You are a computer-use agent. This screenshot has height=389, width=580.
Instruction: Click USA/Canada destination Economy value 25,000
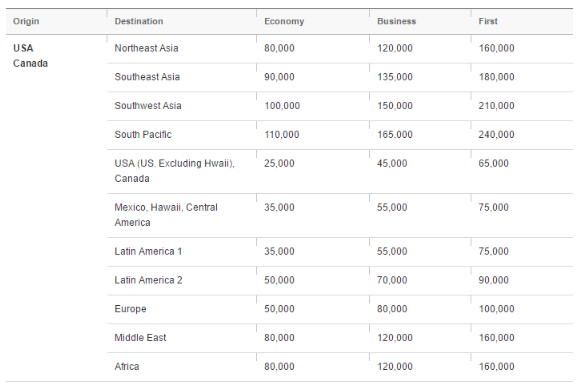(x=279, y=163)
